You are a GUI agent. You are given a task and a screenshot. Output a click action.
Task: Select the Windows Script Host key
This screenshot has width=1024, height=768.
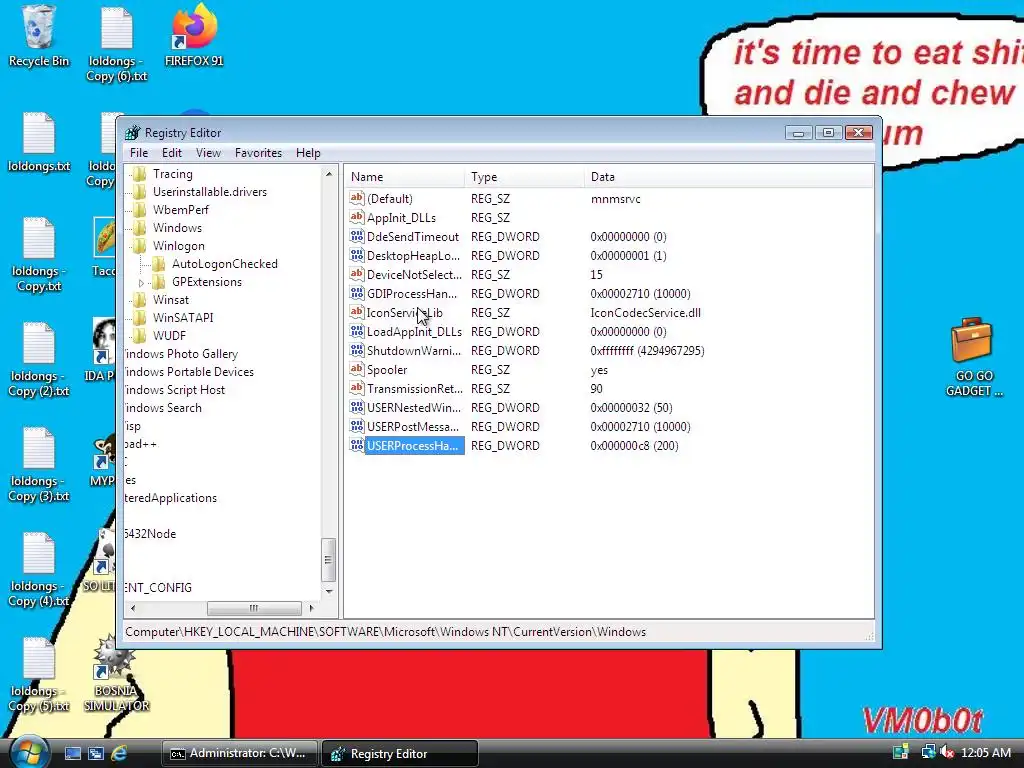(x=174, y=390)
